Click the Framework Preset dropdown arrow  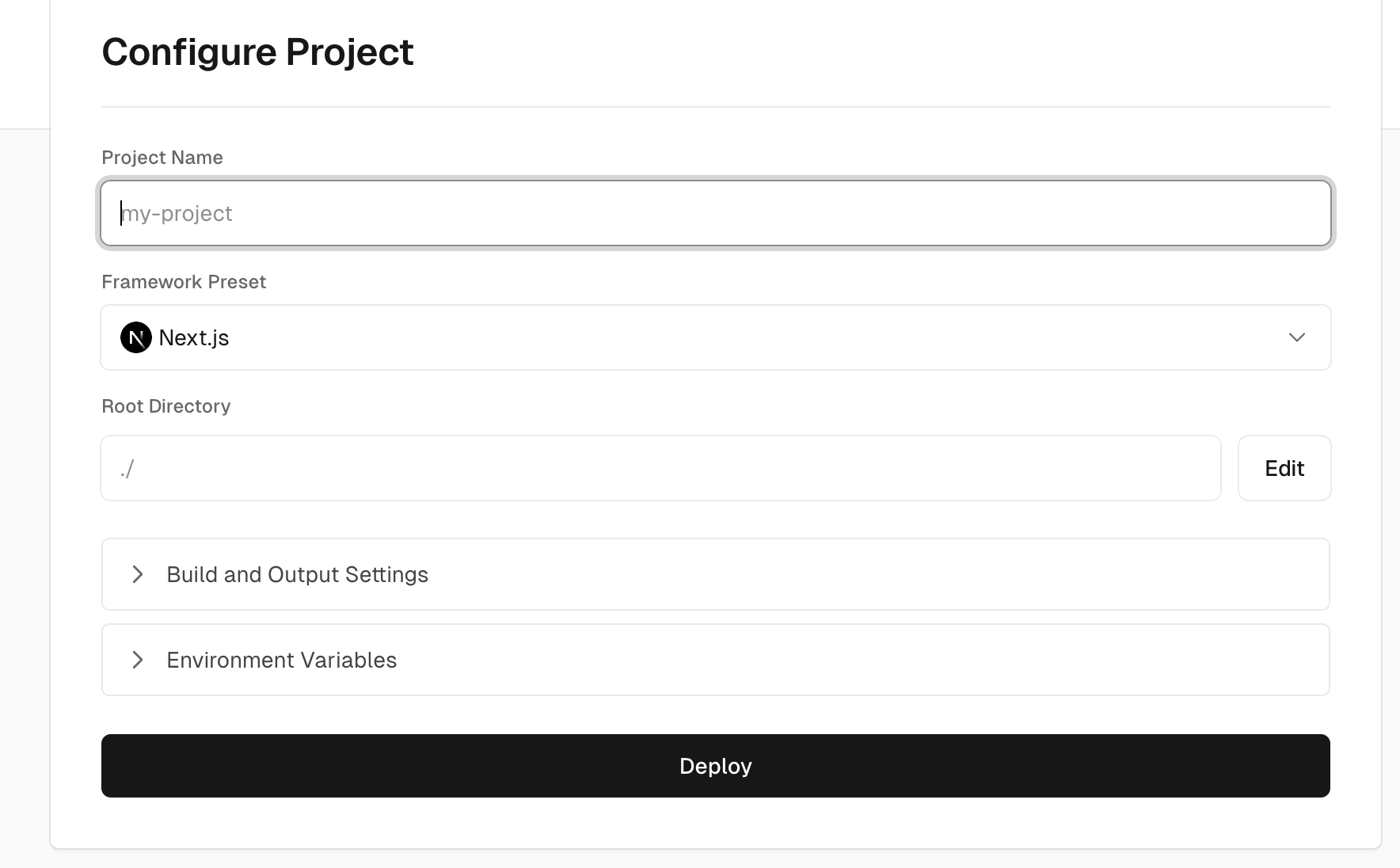pos(1296,337)
